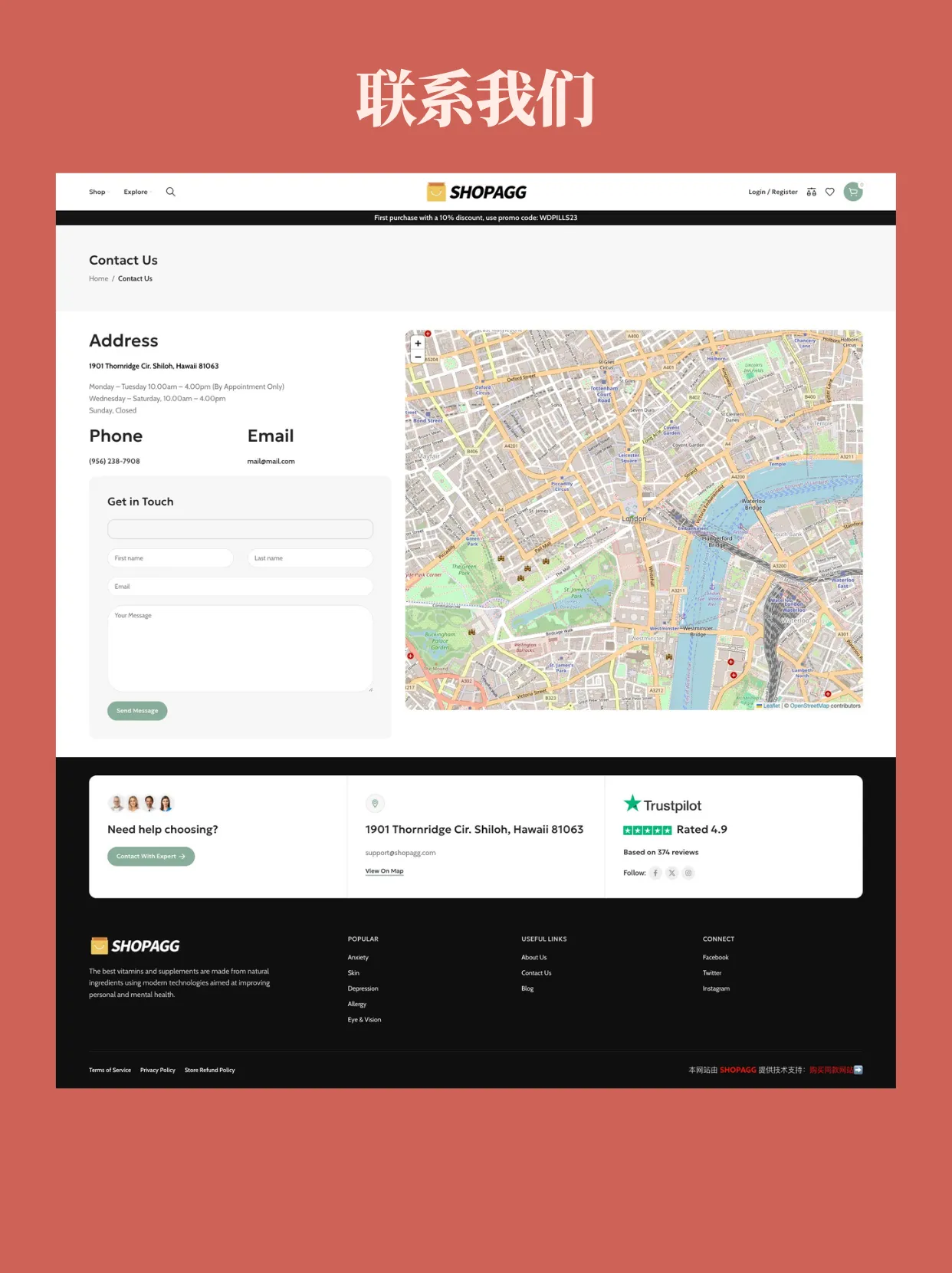Click the search magnifier icon

point(171,192)
